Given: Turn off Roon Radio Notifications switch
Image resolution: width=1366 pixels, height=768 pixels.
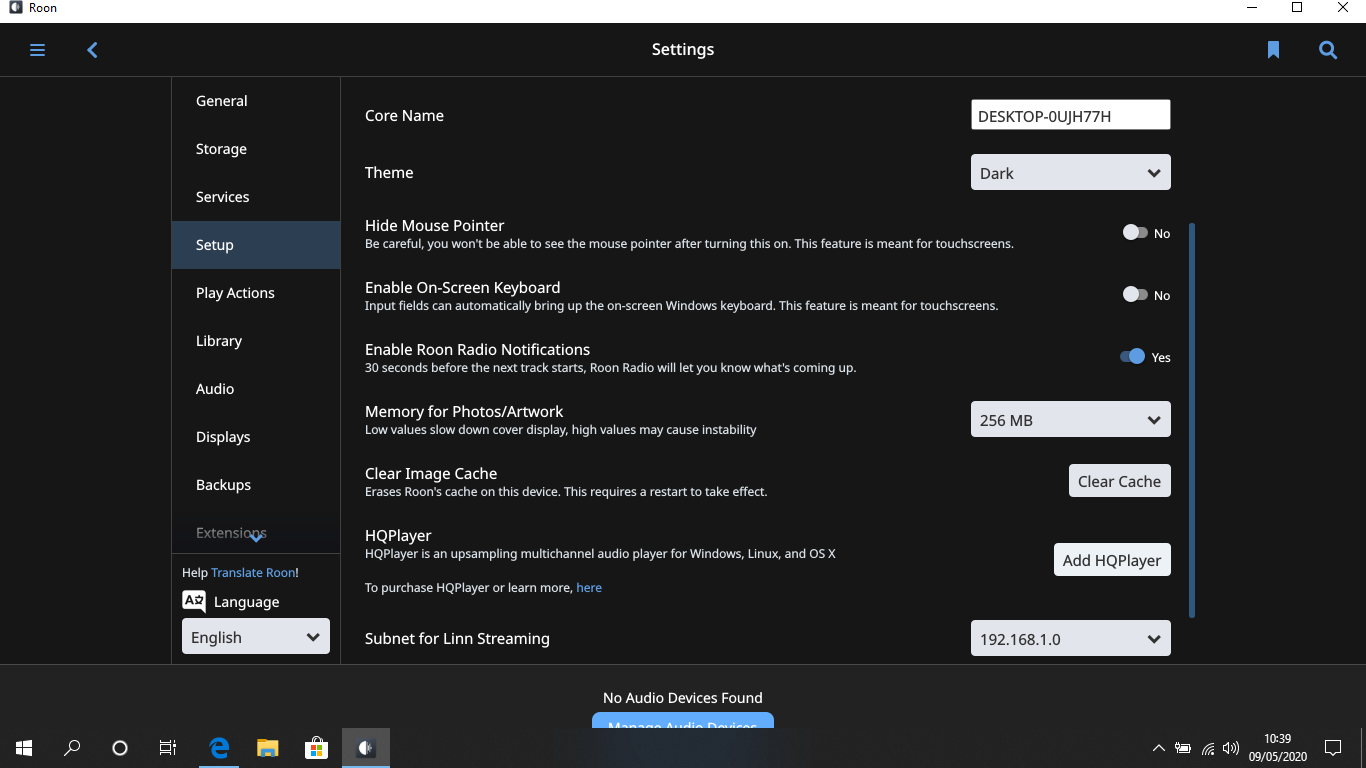Looking at the screenshot, I should click(1132, 356).
